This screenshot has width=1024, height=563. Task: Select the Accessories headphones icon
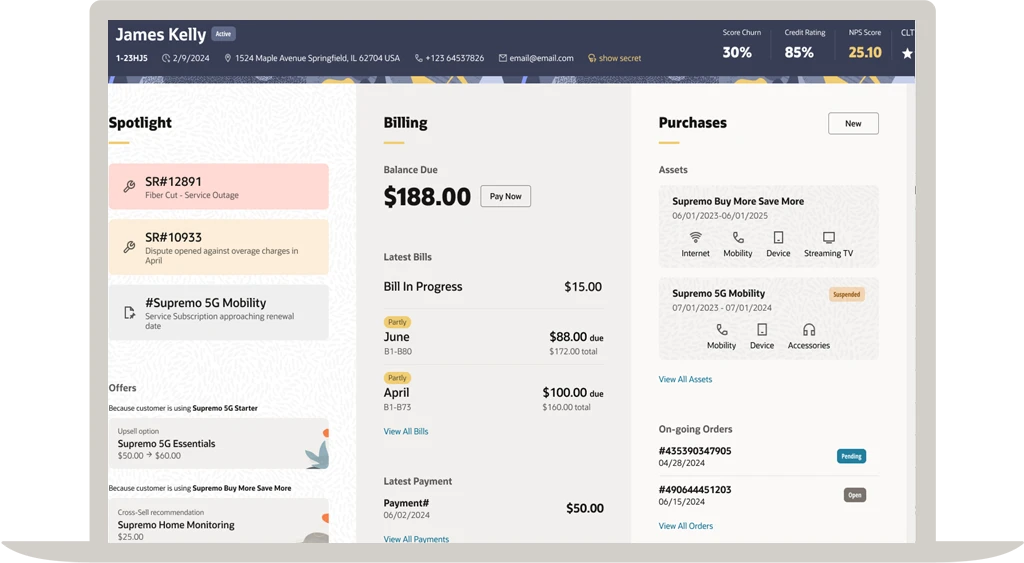[x=808, y=330]
